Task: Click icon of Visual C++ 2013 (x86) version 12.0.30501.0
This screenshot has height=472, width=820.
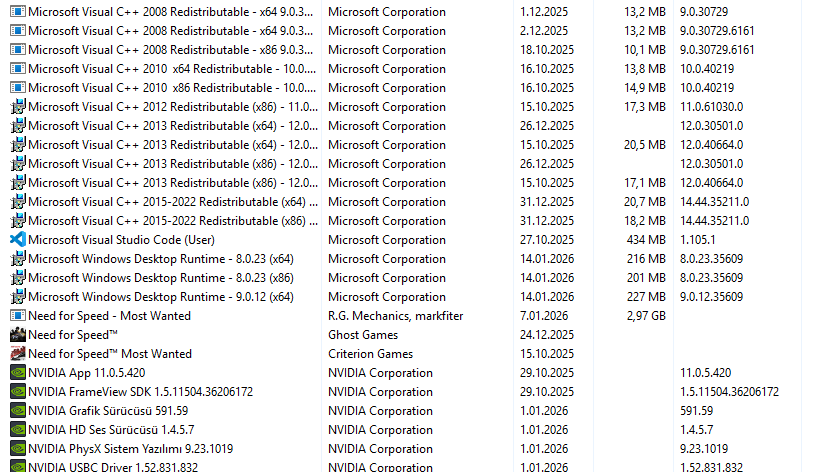Action: (x=18, y=164)
